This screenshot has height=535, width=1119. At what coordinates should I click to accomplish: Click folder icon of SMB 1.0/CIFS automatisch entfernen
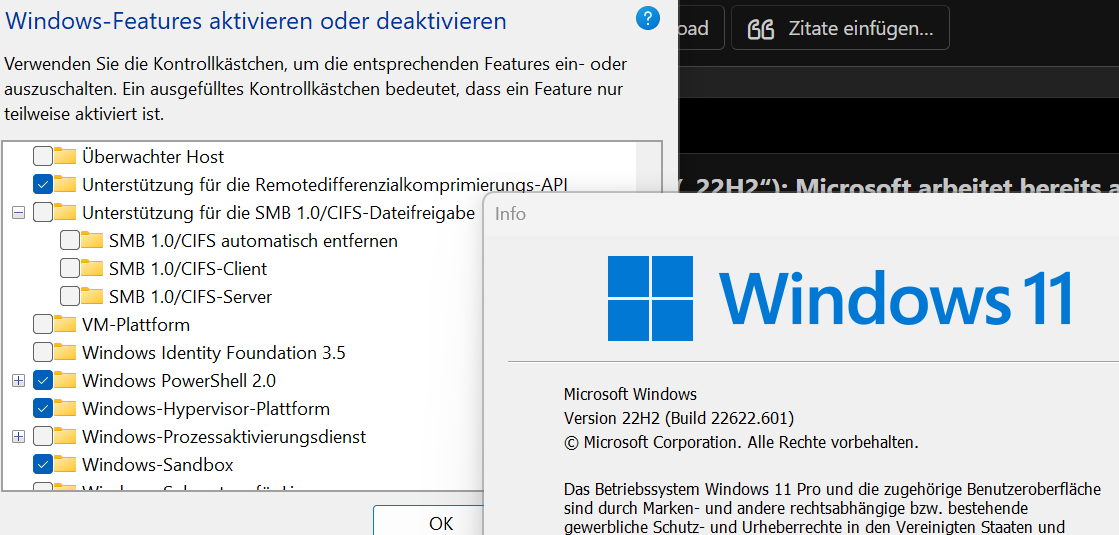(x=92, y=240)
